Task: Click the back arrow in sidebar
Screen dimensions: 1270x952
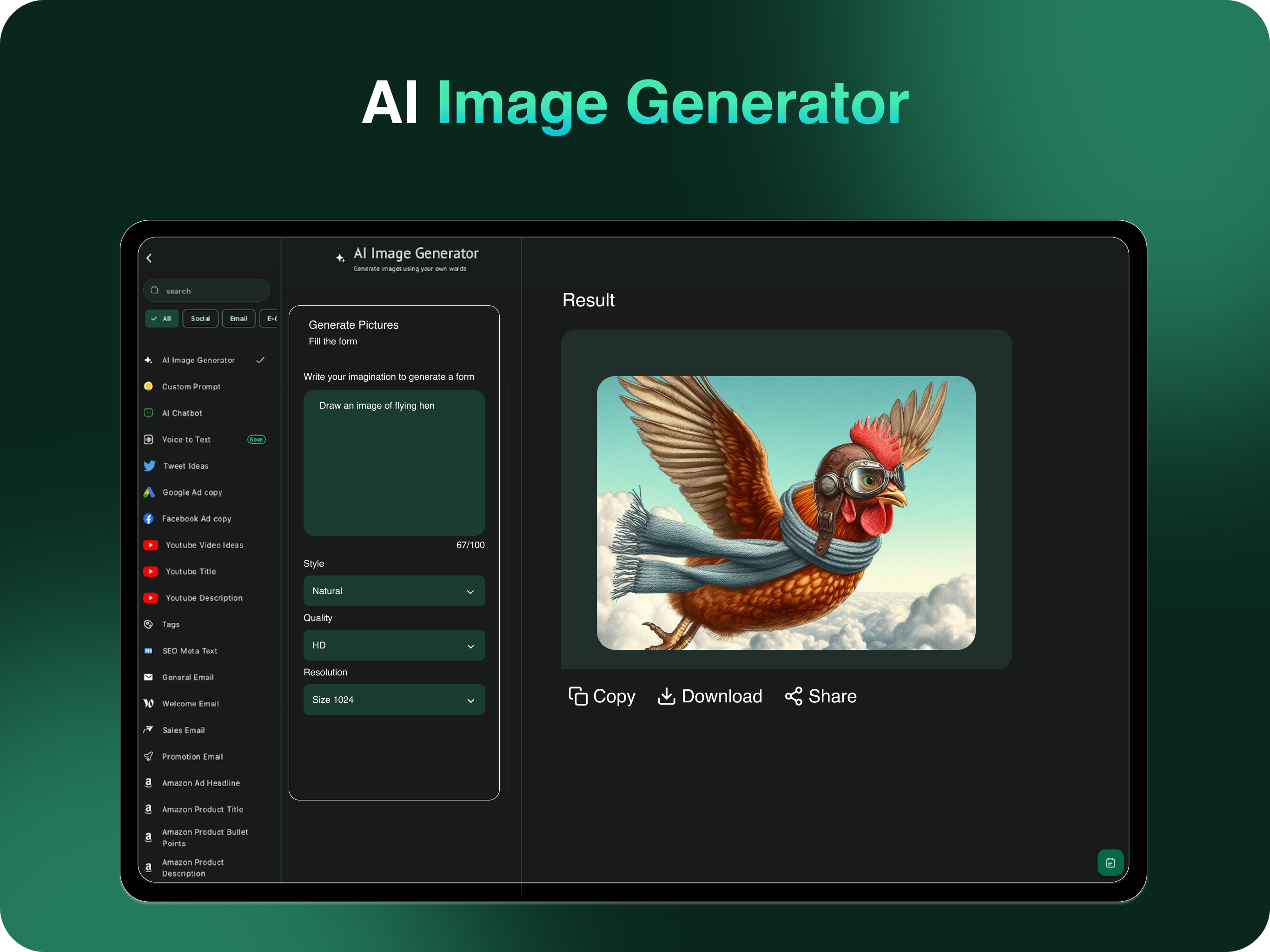Action: point(149,258)
